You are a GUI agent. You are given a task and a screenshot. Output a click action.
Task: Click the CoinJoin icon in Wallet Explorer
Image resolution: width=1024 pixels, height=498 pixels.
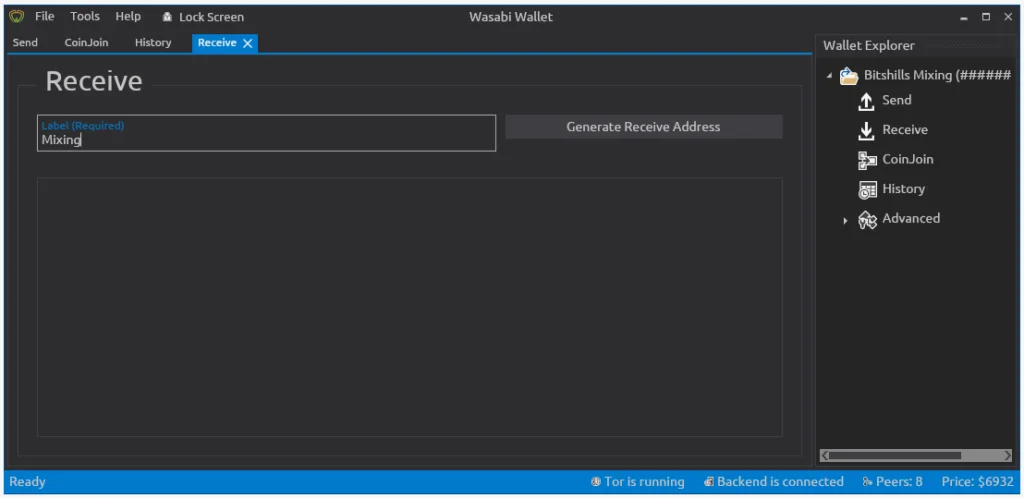[x=867, y=160]
